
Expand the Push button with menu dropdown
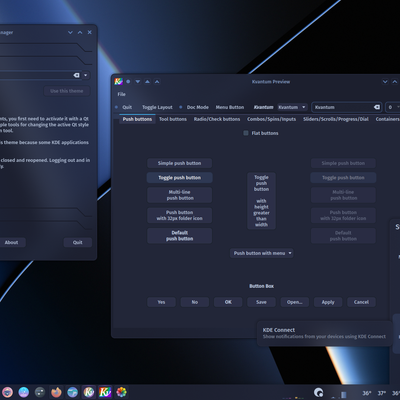(262, 253)
